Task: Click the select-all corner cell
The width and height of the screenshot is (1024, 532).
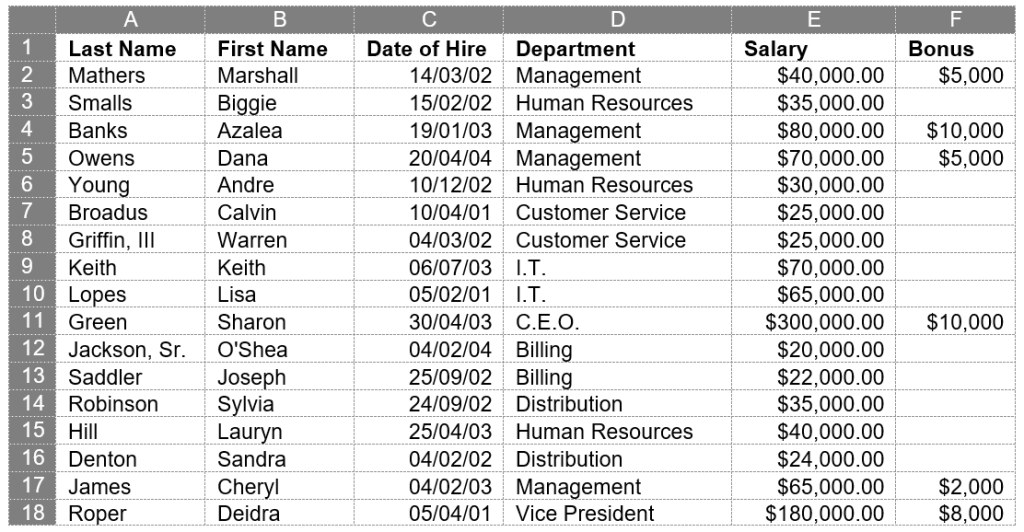Action: (27, 19)
